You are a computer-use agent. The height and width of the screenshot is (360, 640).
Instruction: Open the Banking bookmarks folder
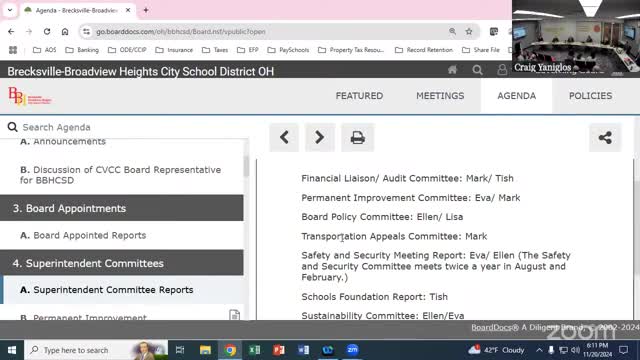click(x=82, y=50)
